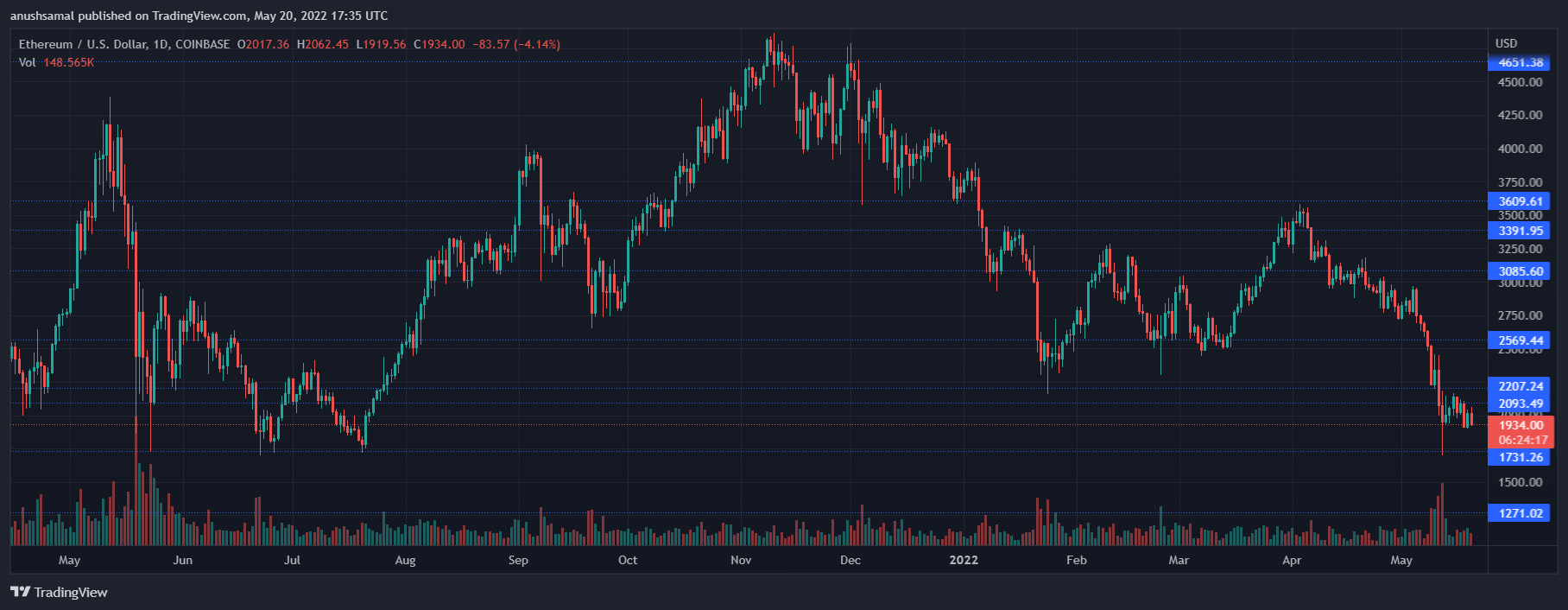The width and height of the screenshot is (1568, 610).
Task: Click the Nov time axis label
Action: tap(741, 560)
